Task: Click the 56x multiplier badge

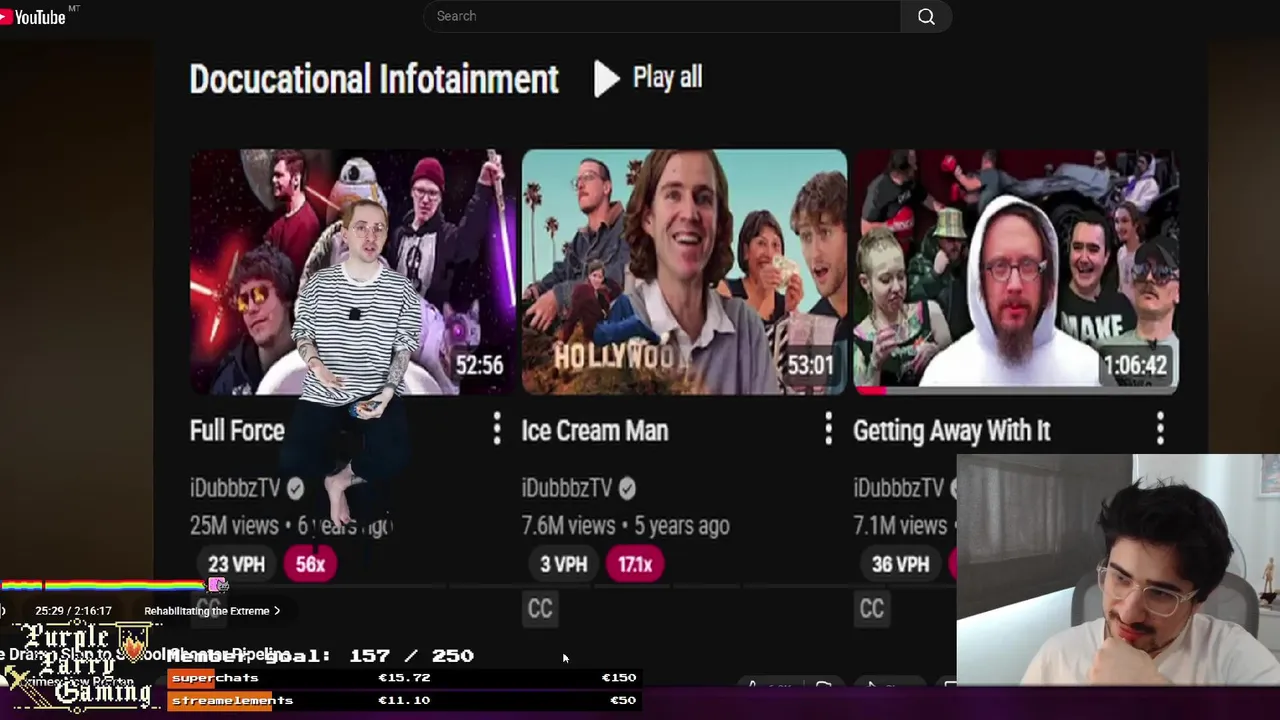Action: click(x=310, y=564)
